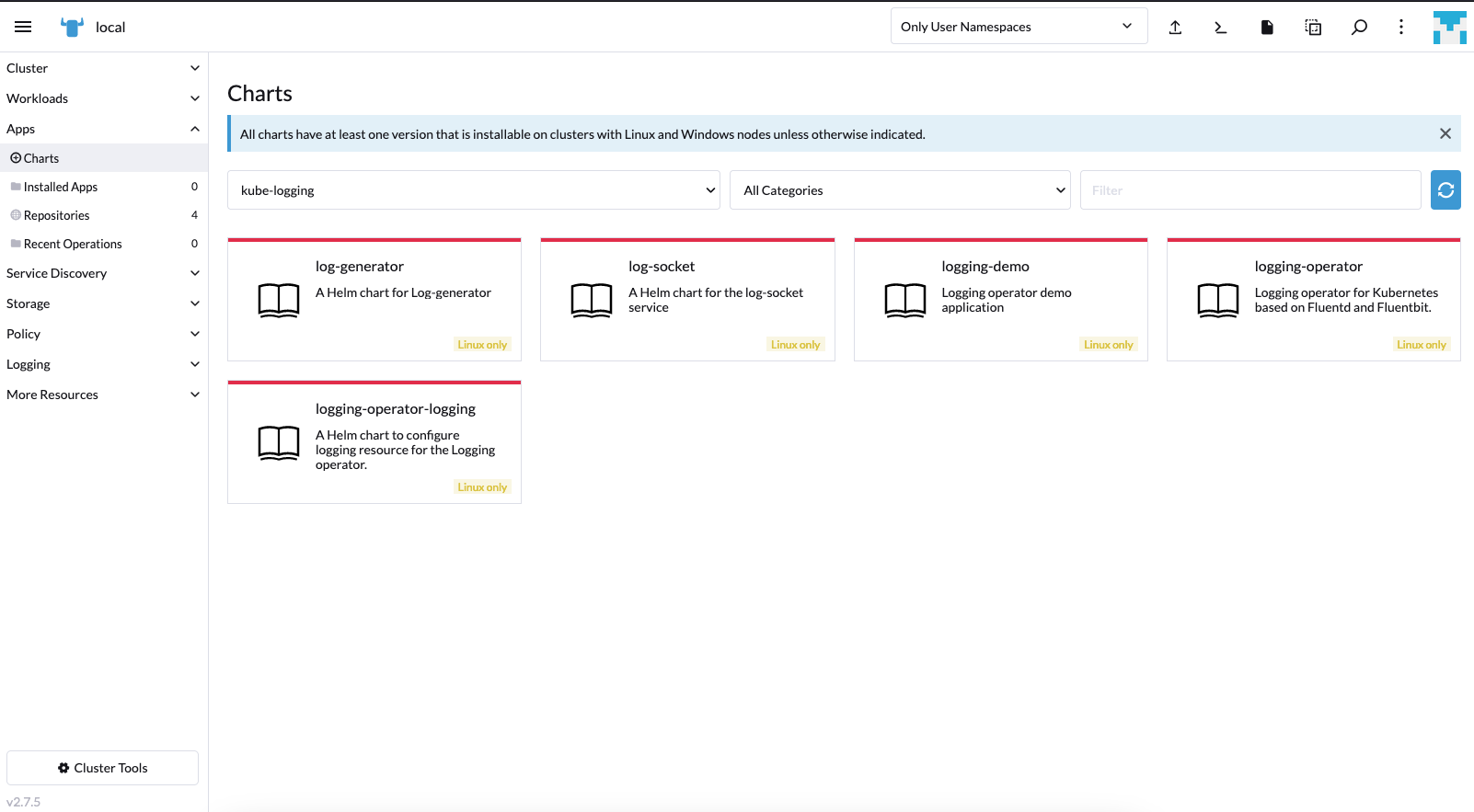This screenshot has height=812, width=1474.
Task: Click the Installed Apps folder icon
Action: 16,187
